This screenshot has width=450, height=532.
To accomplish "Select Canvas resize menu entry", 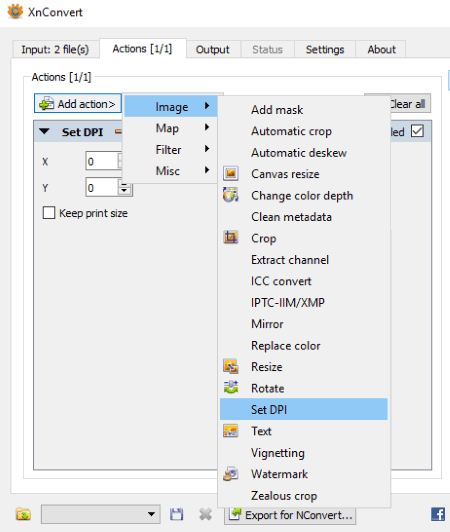I will 304,174.
